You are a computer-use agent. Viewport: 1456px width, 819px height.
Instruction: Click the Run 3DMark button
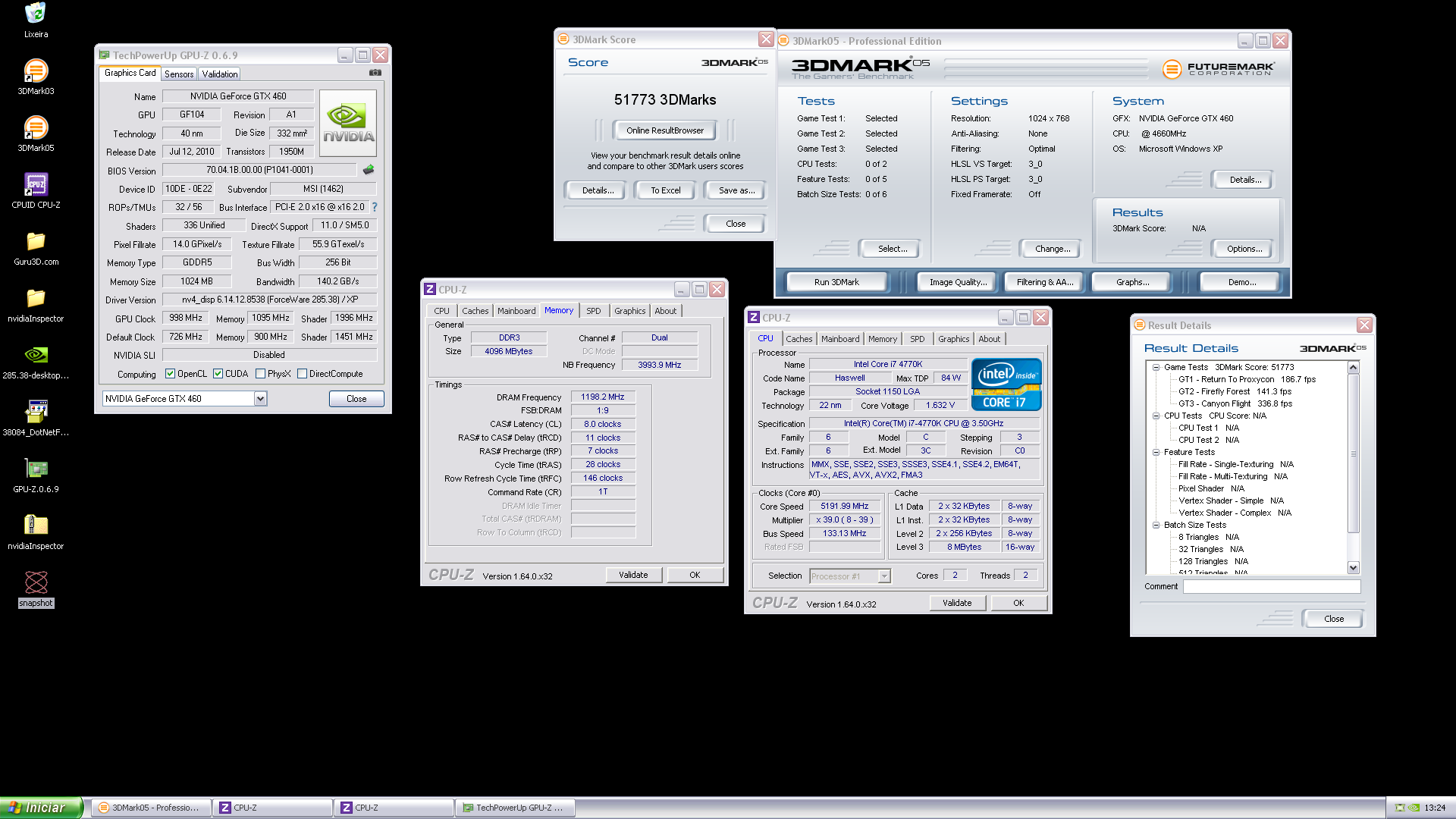[x=836, y=282]
